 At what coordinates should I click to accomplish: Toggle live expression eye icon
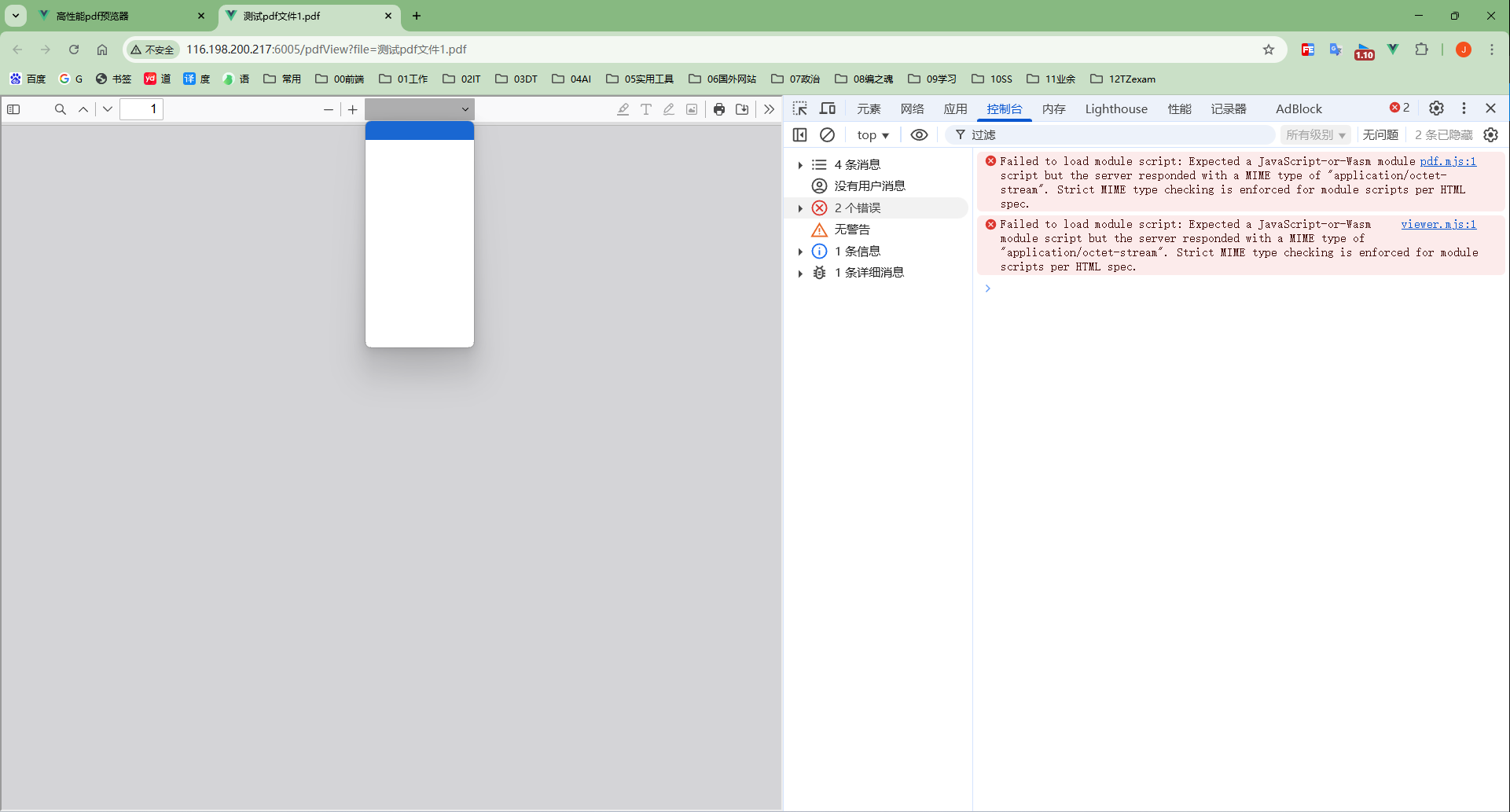click(x=919, y=135)
